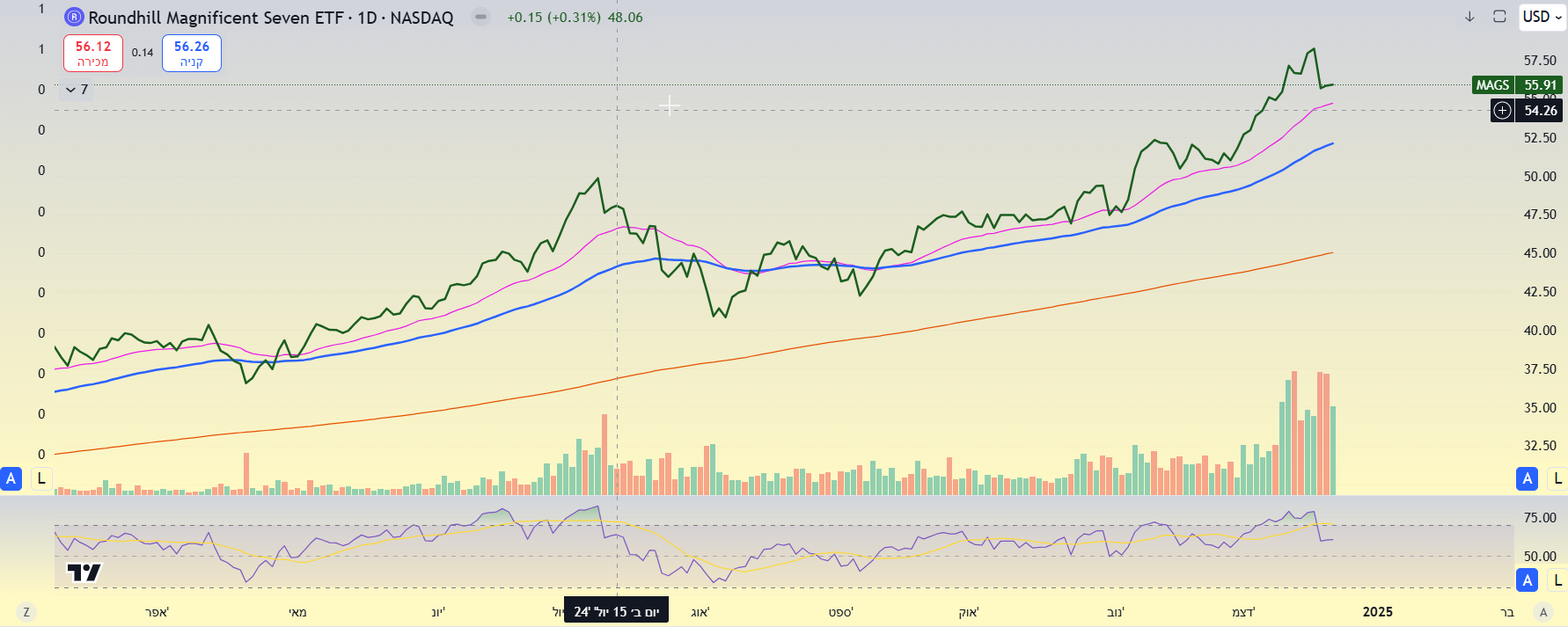Click the 'נוב month label on the time axis
The height and width of the screenshot is (627, 1568).
(1115, 612)
